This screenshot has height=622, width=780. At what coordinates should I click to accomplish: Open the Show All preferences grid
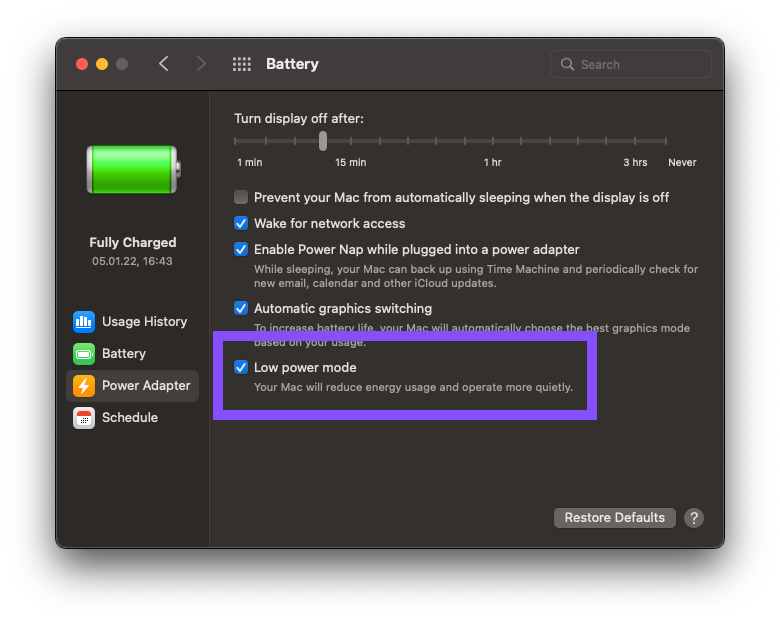(x=242, y=64)
